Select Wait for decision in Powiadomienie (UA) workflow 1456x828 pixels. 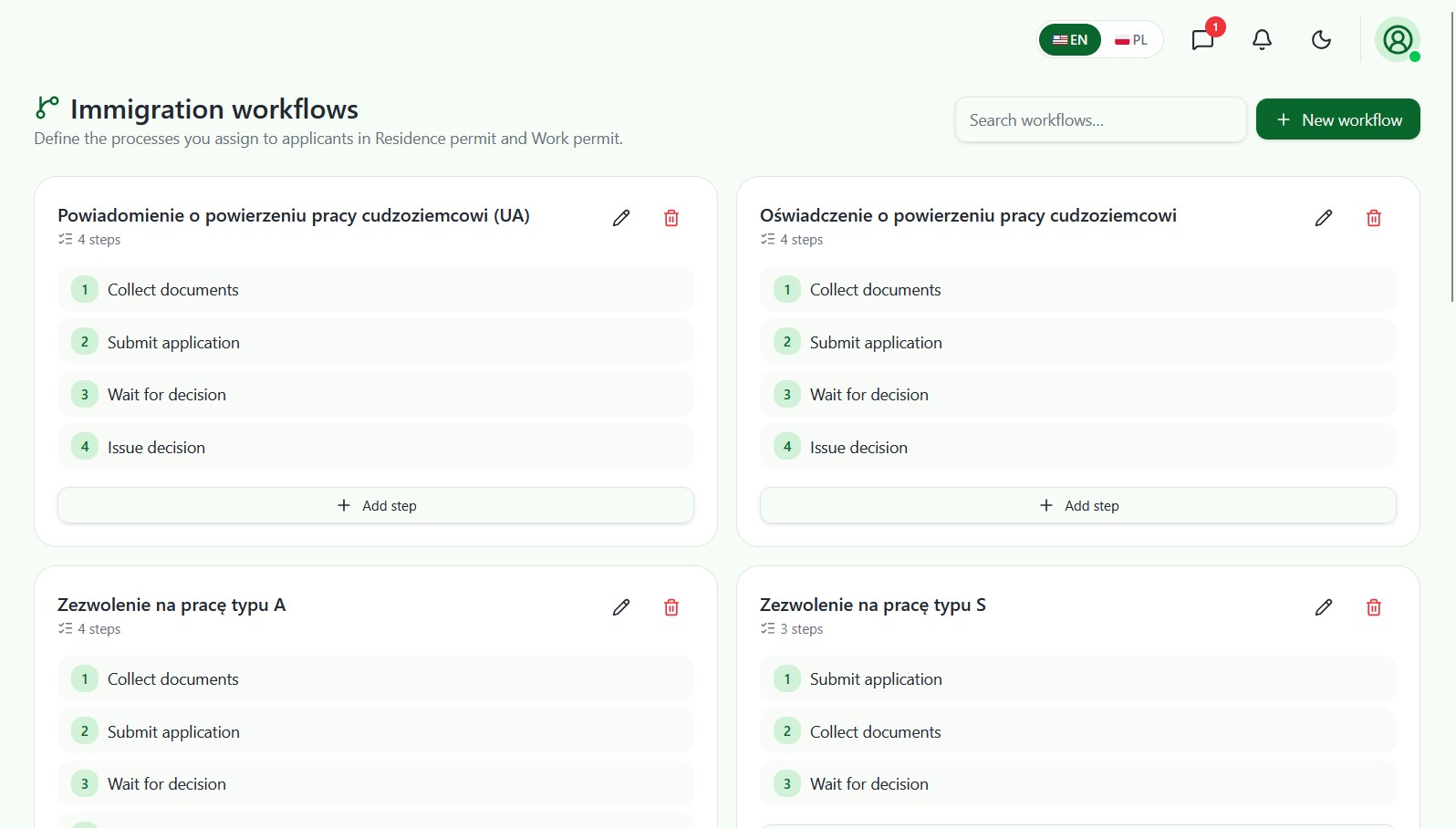(x=376, y=395)
